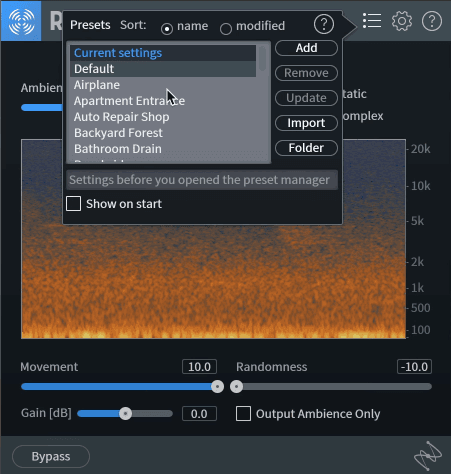Click the Gain dB value field
Image resolution: width=451 pixels, height=474 pixels.
click(199, 414)
